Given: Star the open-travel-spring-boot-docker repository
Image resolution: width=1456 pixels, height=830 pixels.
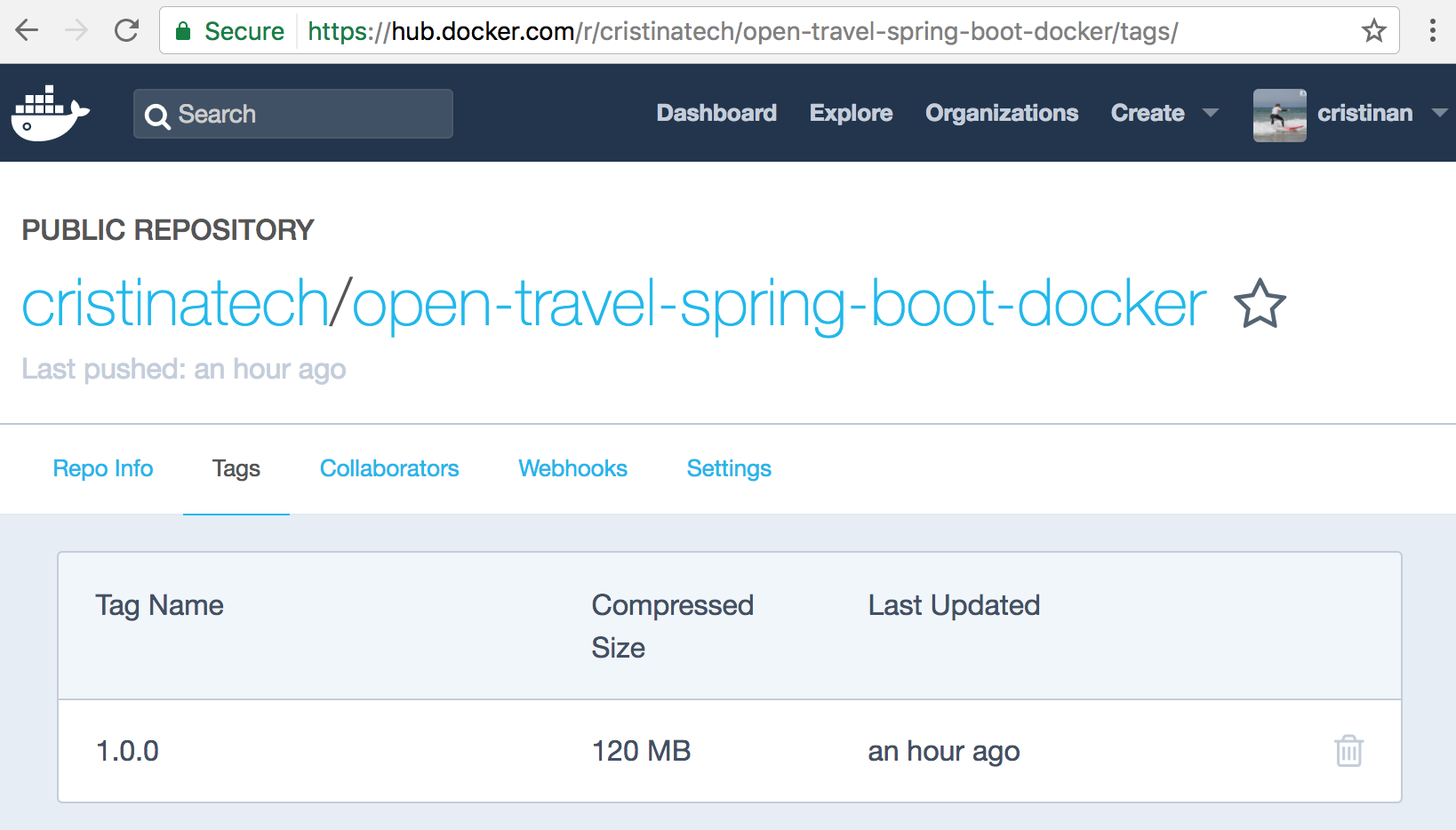Looking at the screenshot, I should pos(1260,304).
